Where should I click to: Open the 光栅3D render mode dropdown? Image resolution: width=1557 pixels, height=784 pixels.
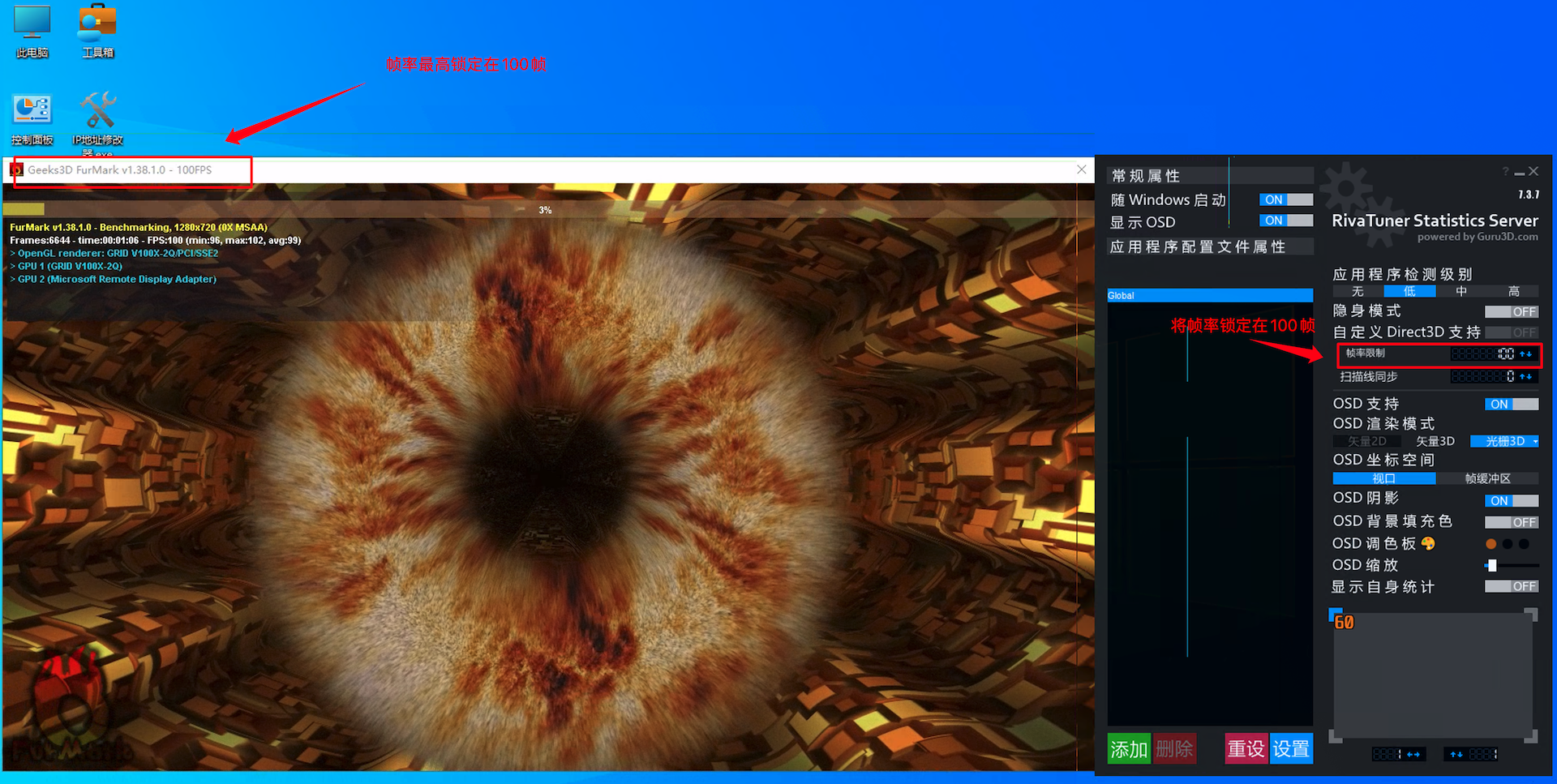coord(1505,442)
